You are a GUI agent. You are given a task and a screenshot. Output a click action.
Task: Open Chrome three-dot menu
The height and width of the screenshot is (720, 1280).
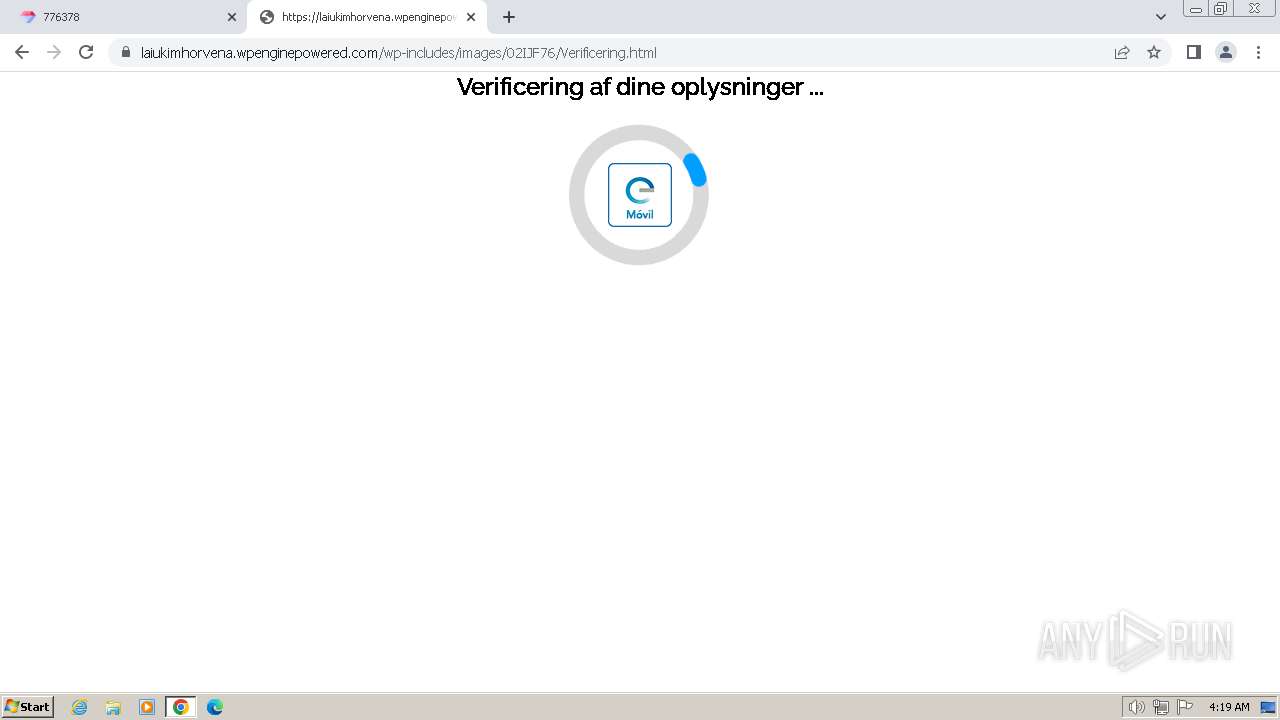pyautogui.click(x=1258, y=52)
